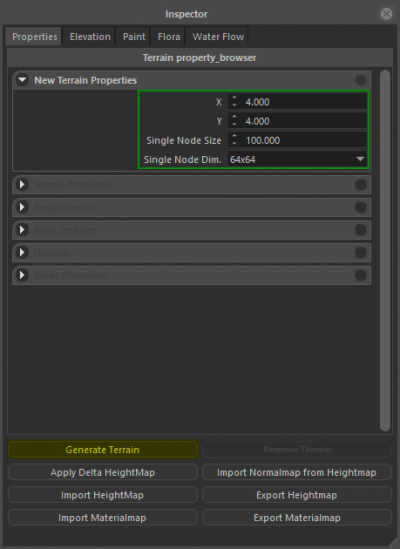Click the Generate Terrain button

tap(103, 450)
